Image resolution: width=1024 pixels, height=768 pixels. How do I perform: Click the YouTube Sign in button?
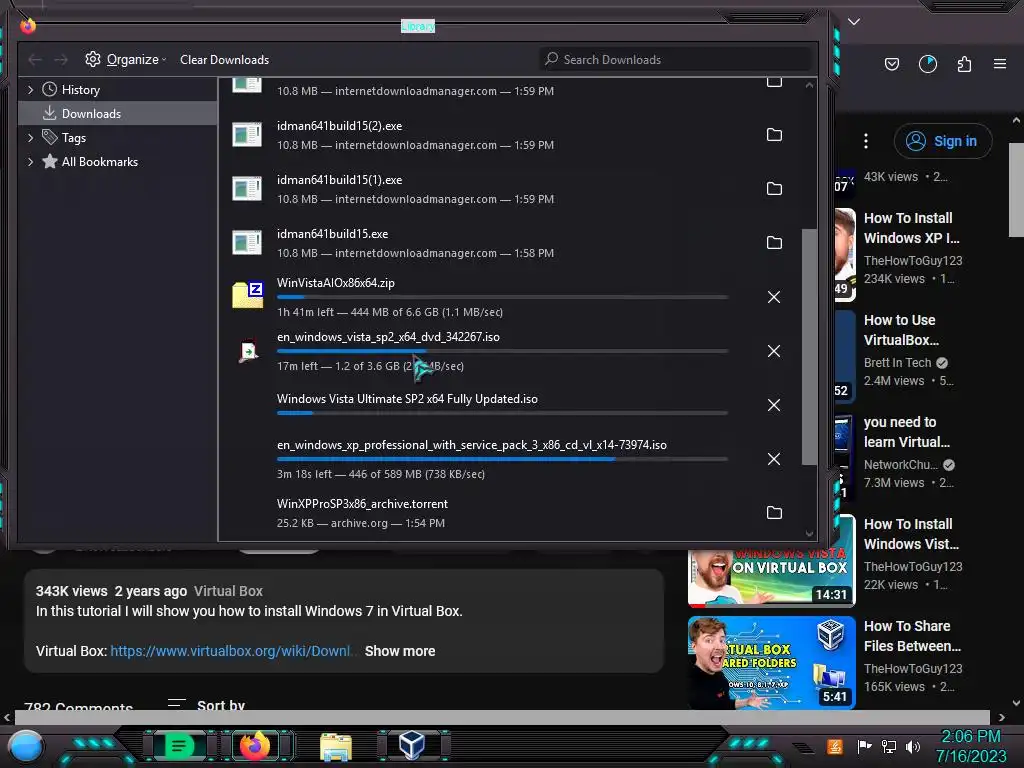(942, 141)
